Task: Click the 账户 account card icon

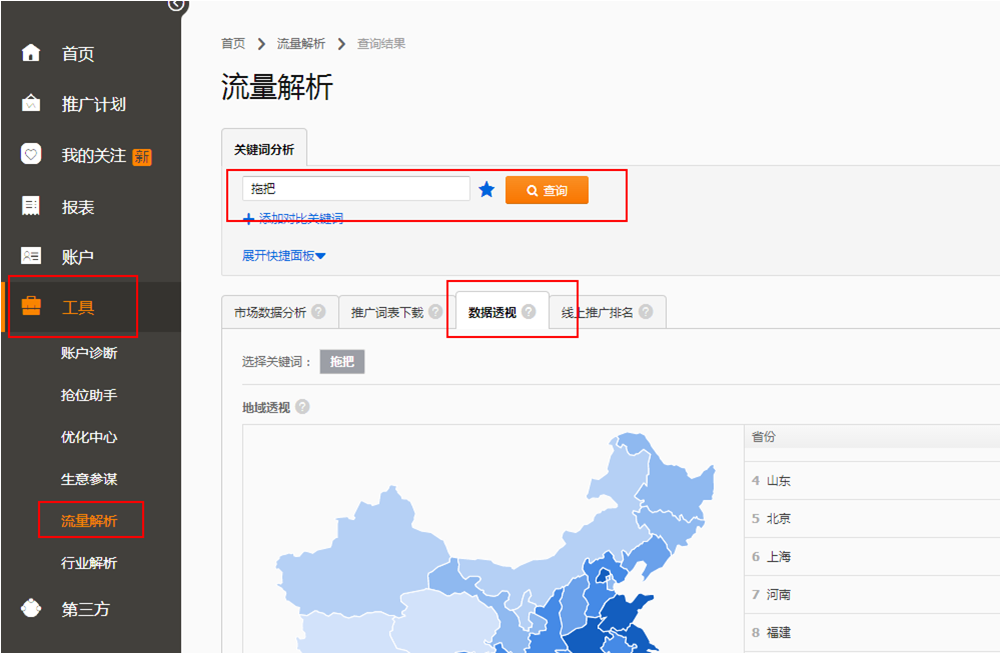Action: pos(32,257)
